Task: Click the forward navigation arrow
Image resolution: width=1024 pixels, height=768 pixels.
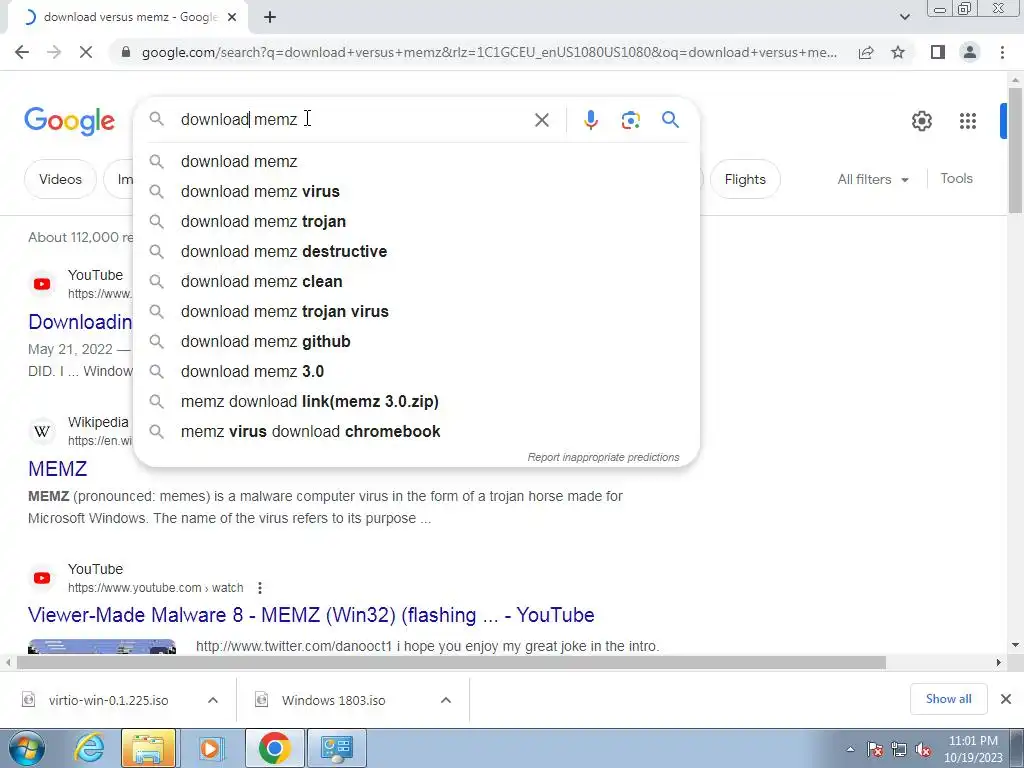Action: click(54, 52)
